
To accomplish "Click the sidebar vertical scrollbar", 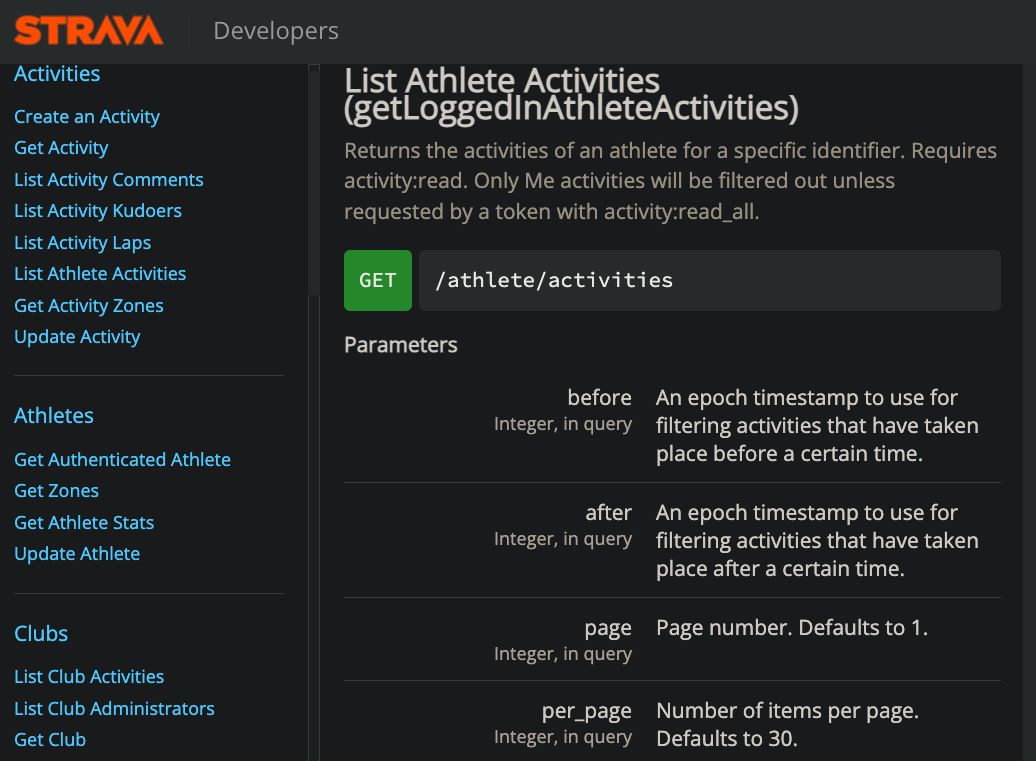I will (314, 180).
